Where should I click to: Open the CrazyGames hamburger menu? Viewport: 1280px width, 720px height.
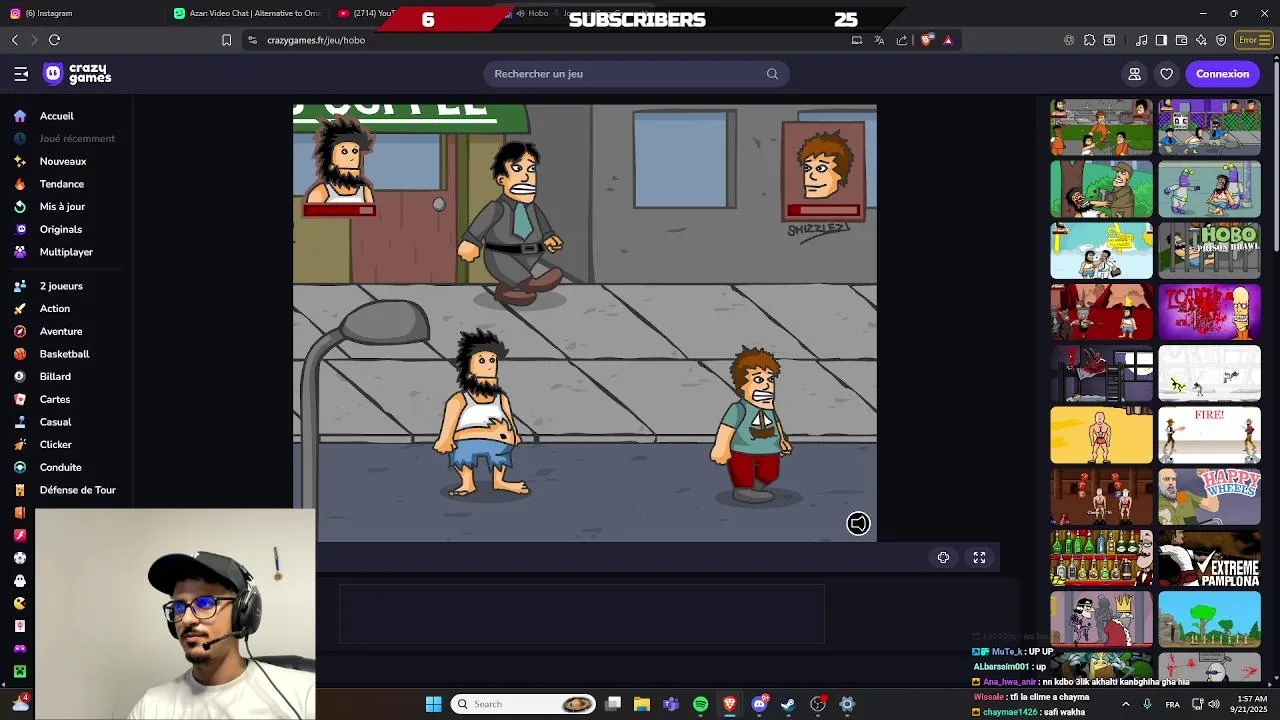click(21, 74)
